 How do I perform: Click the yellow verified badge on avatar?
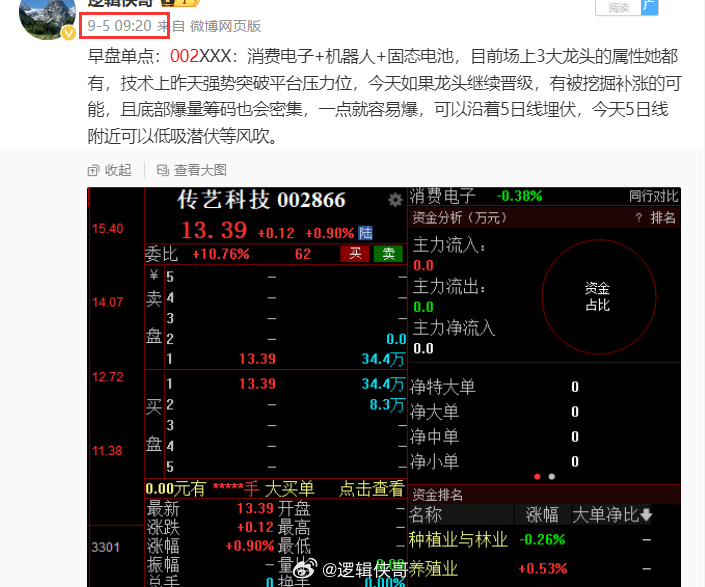tap(68, 33)
